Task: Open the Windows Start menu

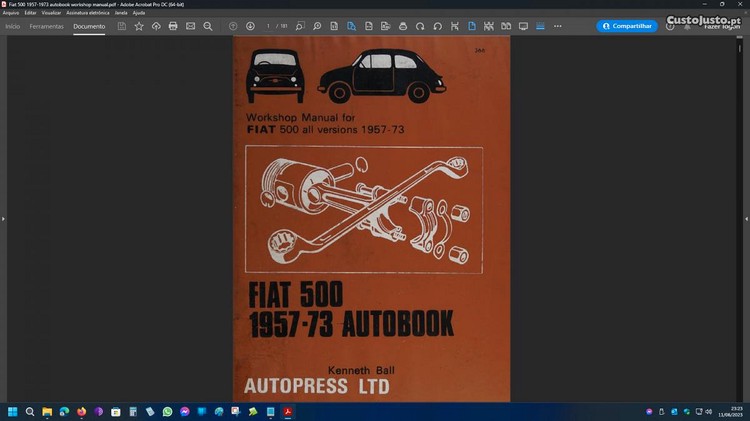Action: (13, 411)
